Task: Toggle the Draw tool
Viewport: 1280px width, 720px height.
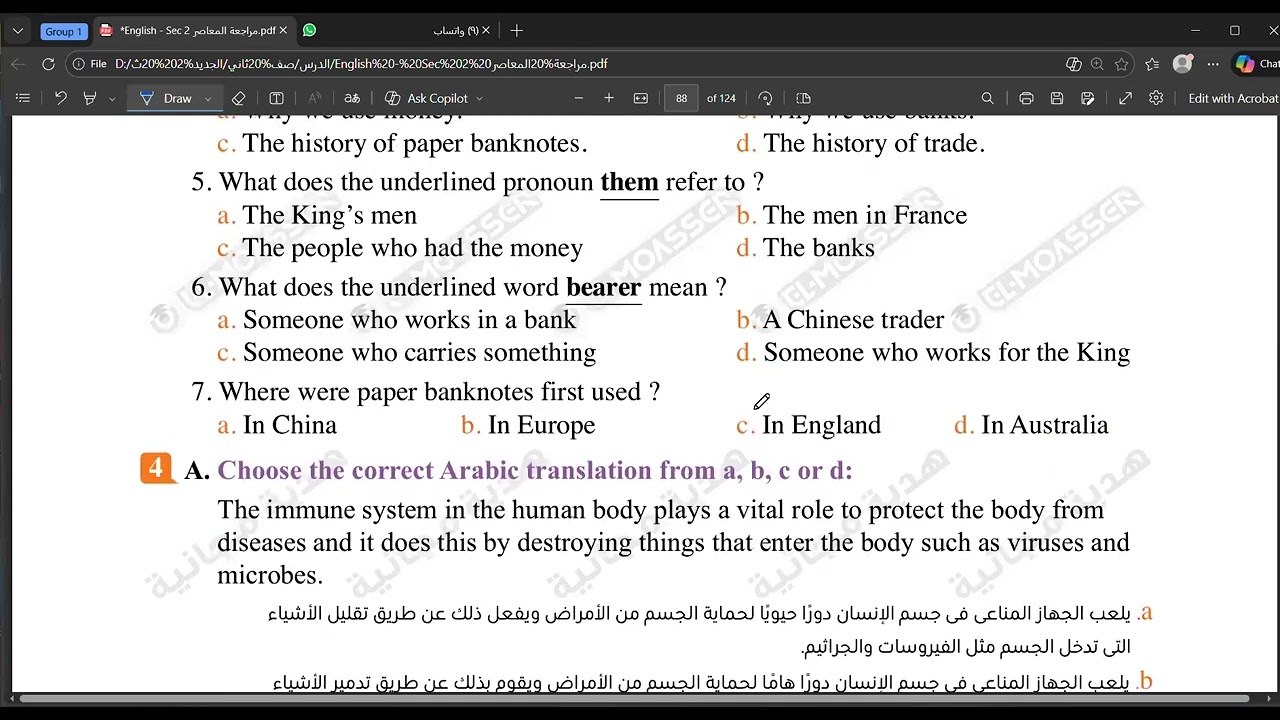Action: coord(166,98)
